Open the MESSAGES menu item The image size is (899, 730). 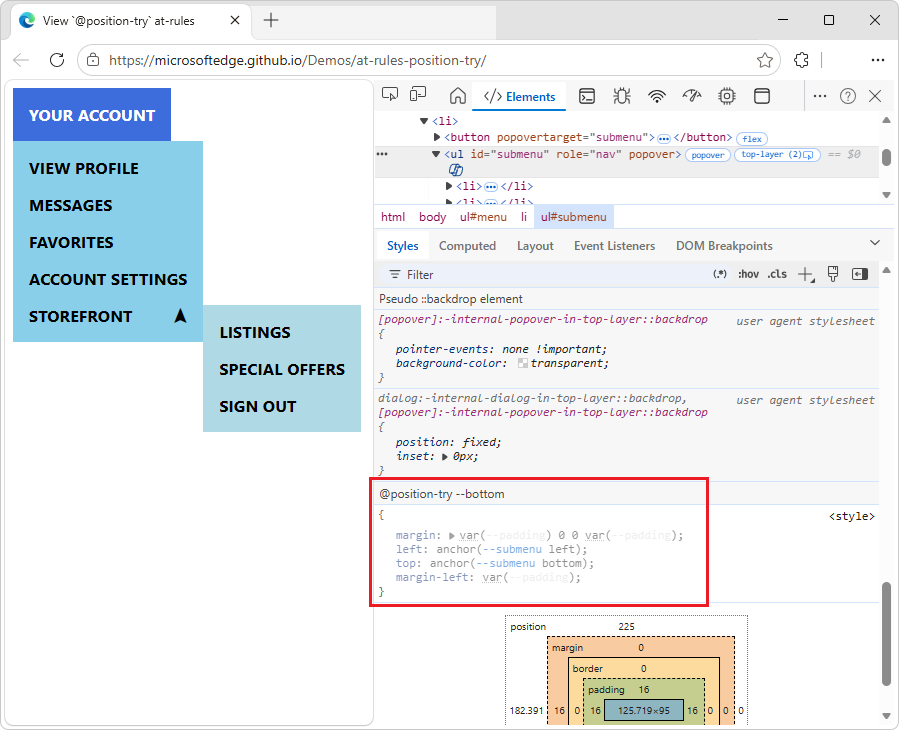click(71, 205)
